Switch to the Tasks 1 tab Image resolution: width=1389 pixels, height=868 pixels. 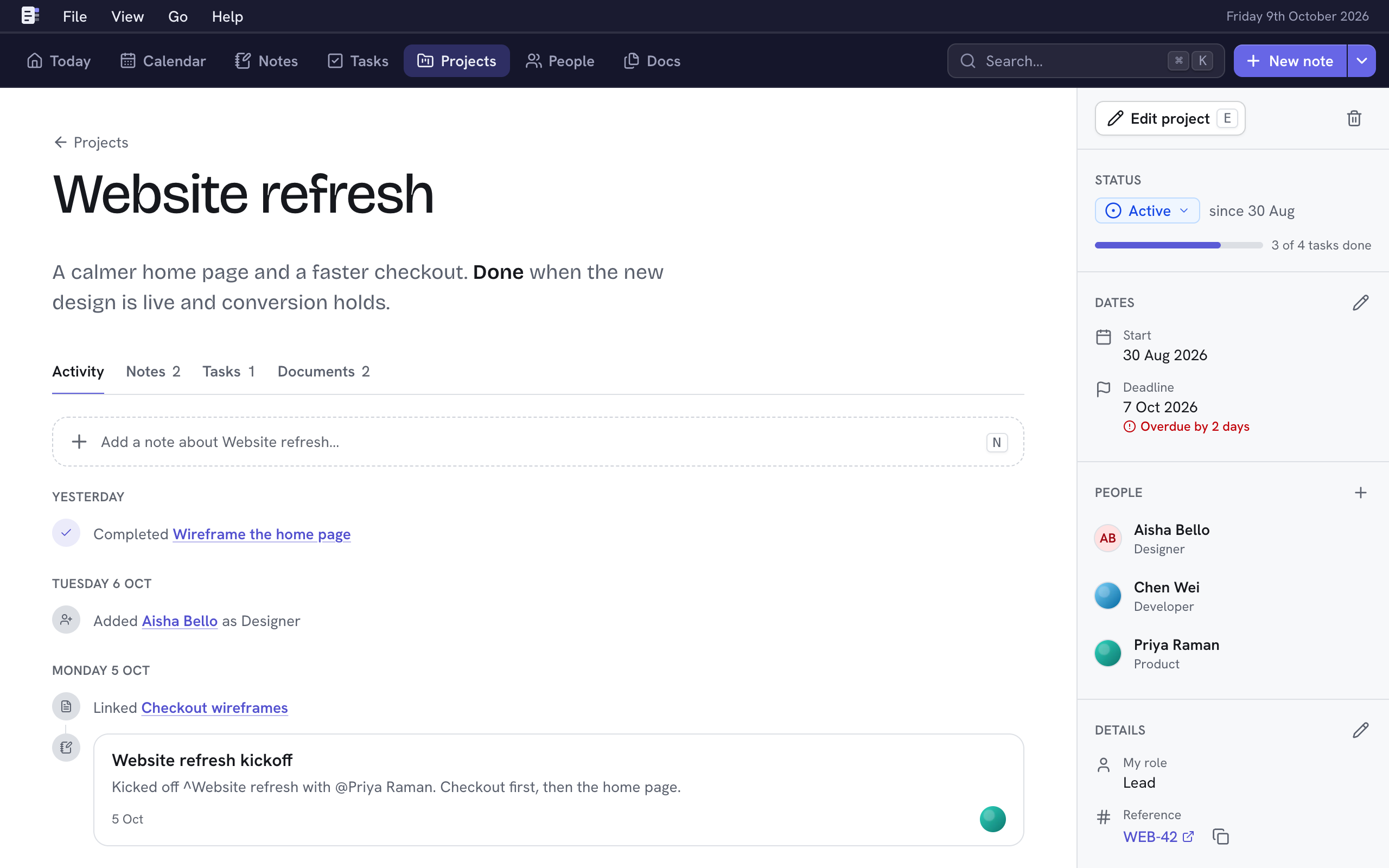coord(228,372)
